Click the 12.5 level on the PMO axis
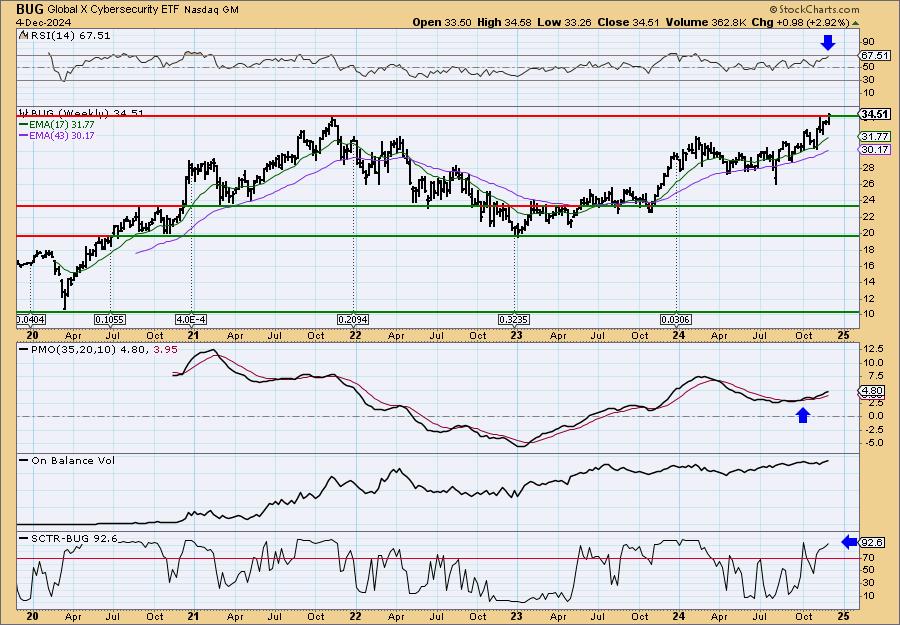The image size is (900, 625). pos(873,350)
